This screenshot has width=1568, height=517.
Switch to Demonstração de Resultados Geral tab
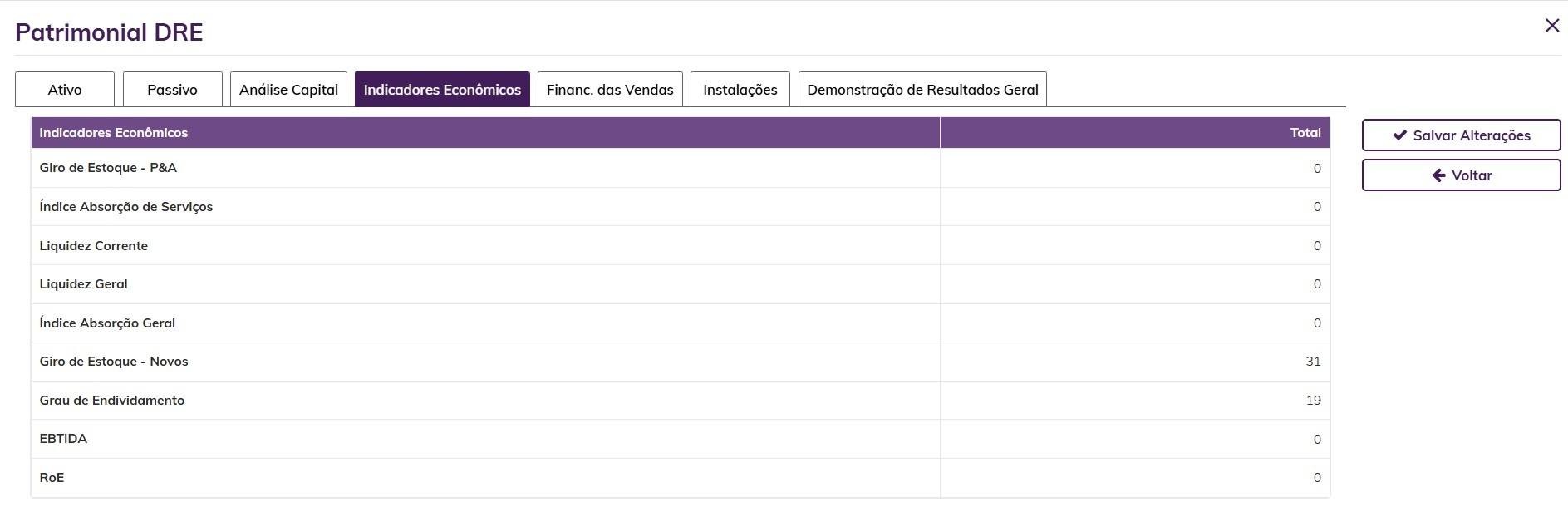pyautogui.click(x=922, y=90)
